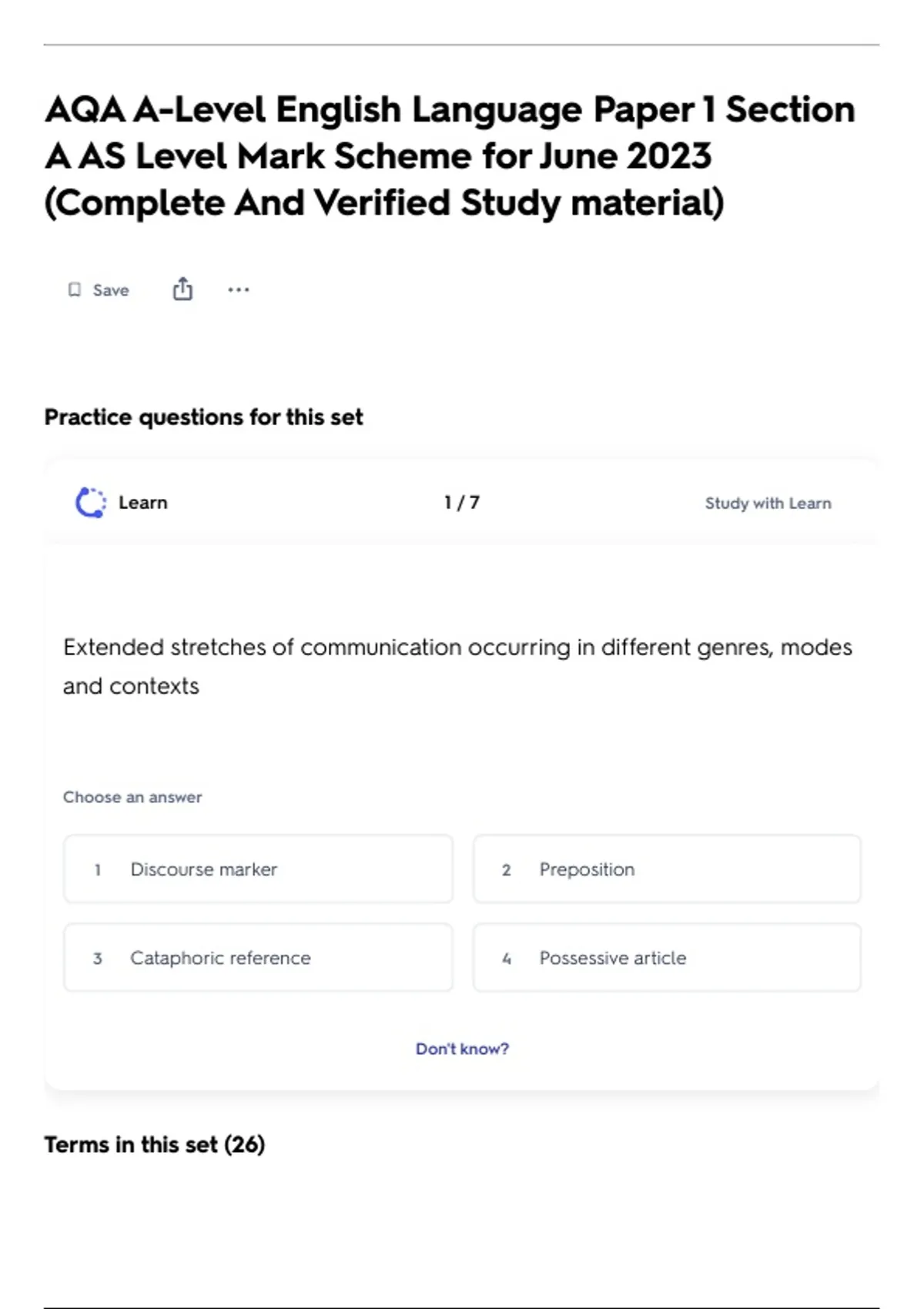This screenshot has height=1309, width=924.
Task: Click the Learn label beside the icon
Action: [x=143, y=503]
